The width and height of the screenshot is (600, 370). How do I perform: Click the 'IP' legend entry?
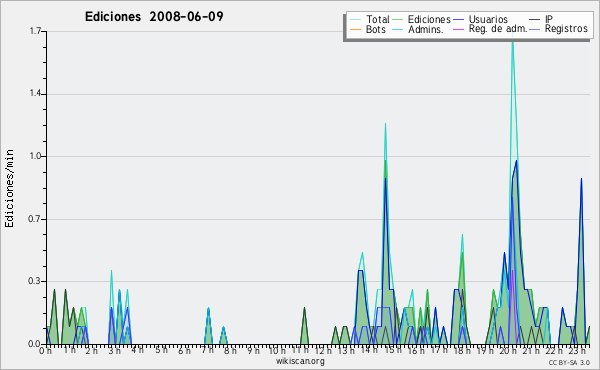541,19
